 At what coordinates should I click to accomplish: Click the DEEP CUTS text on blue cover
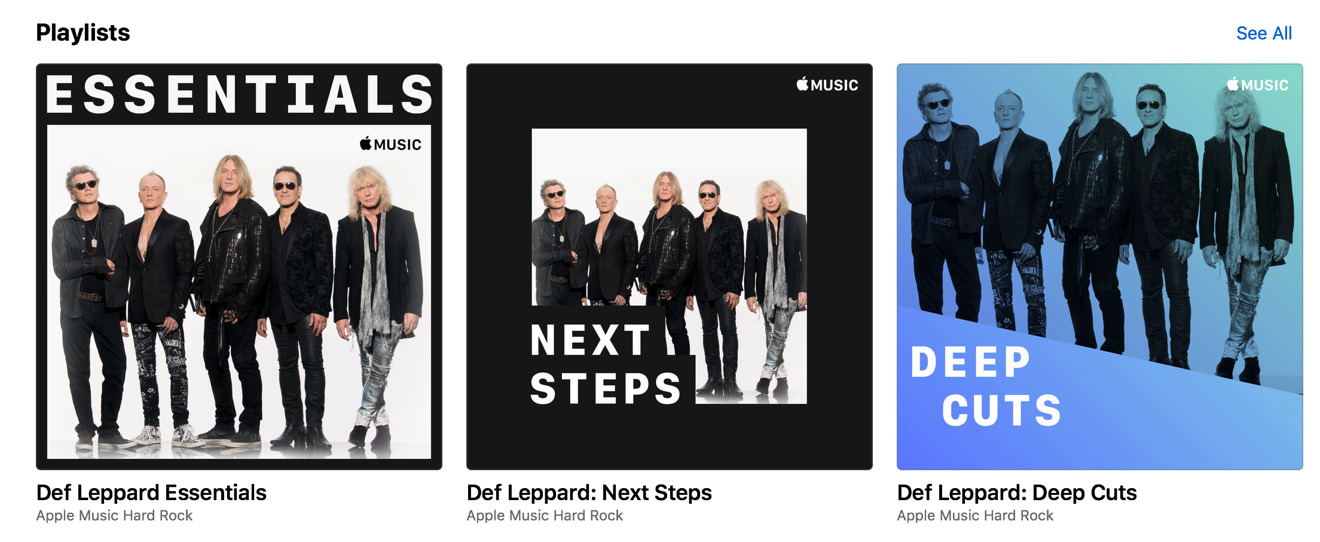pyautogui.click(x=986, y=386)
